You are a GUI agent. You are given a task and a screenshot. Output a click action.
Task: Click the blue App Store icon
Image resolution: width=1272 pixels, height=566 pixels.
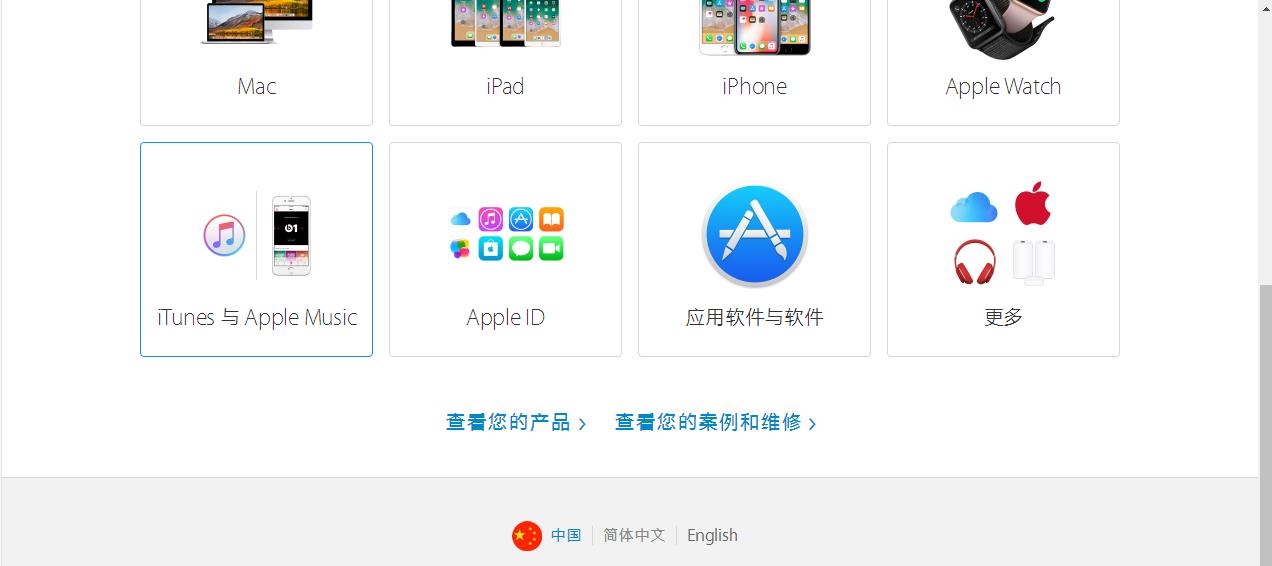tap(755, 236)
